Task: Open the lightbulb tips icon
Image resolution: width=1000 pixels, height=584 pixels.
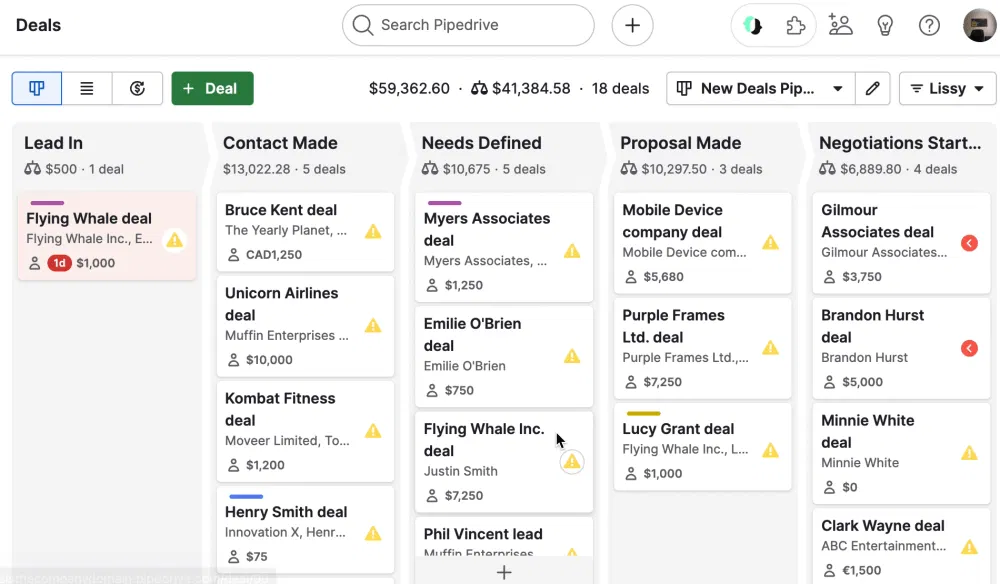Action: click(x=885, y=26)
